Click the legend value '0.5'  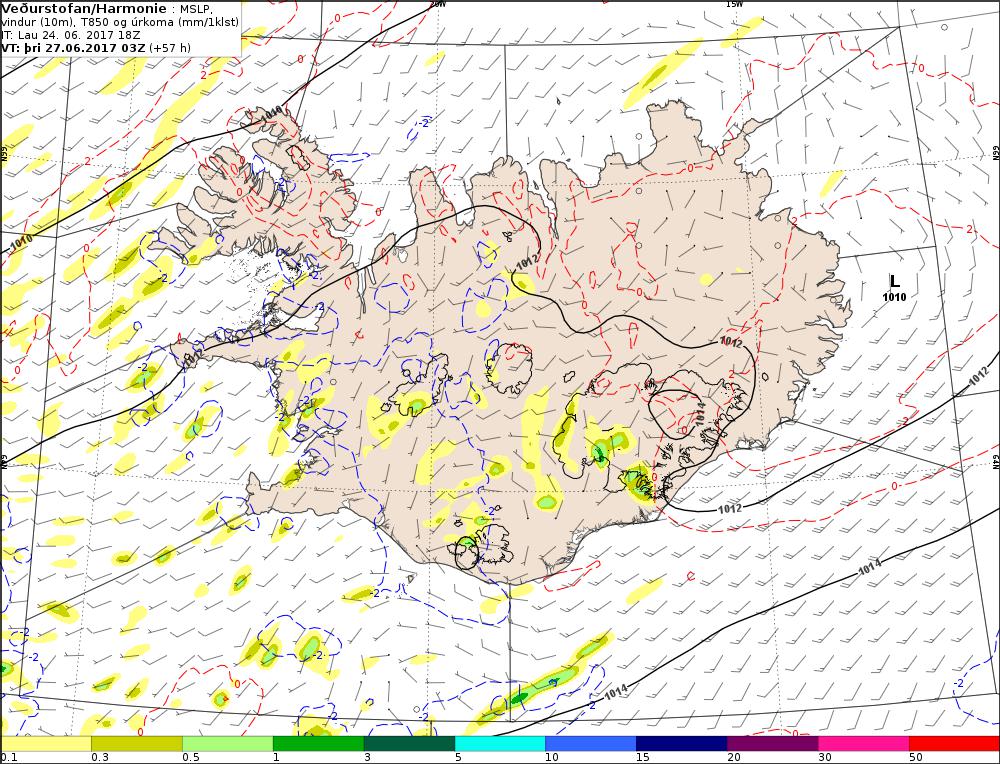tap(190, 758)
